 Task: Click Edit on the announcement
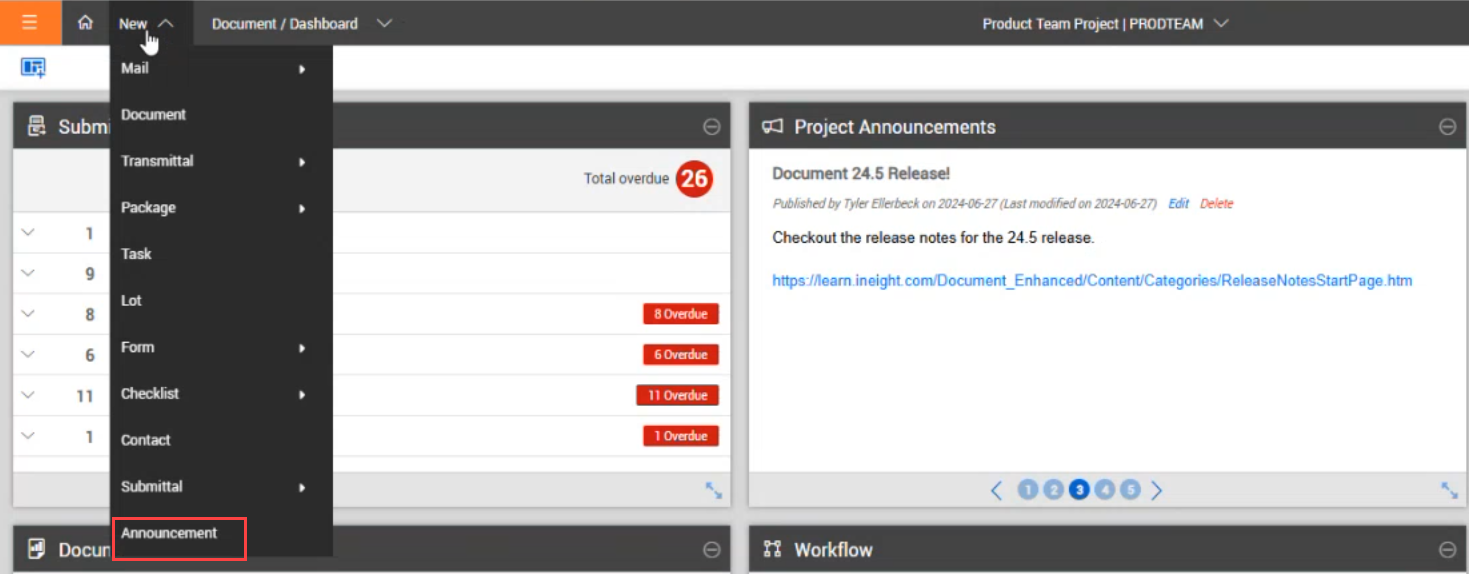pyautogui.click(x=1179, y=203)
